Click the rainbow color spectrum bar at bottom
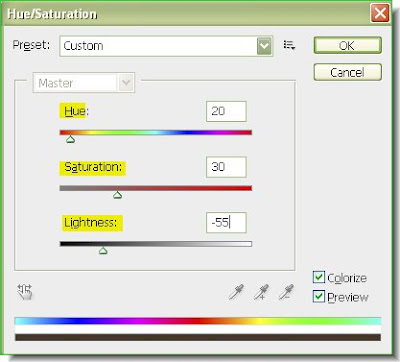This screenshot has height=362, width=400. pos(198,321)
